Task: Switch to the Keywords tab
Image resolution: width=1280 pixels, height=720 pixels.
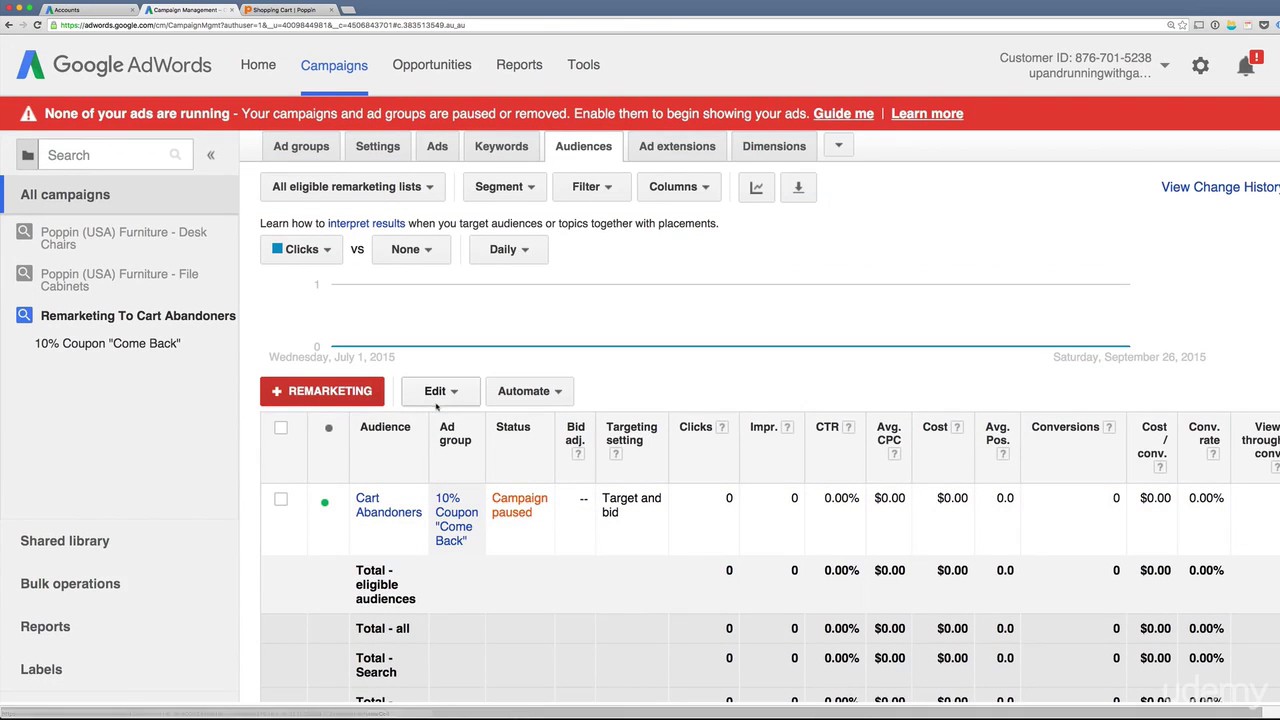Action: [x=501, y=147]
